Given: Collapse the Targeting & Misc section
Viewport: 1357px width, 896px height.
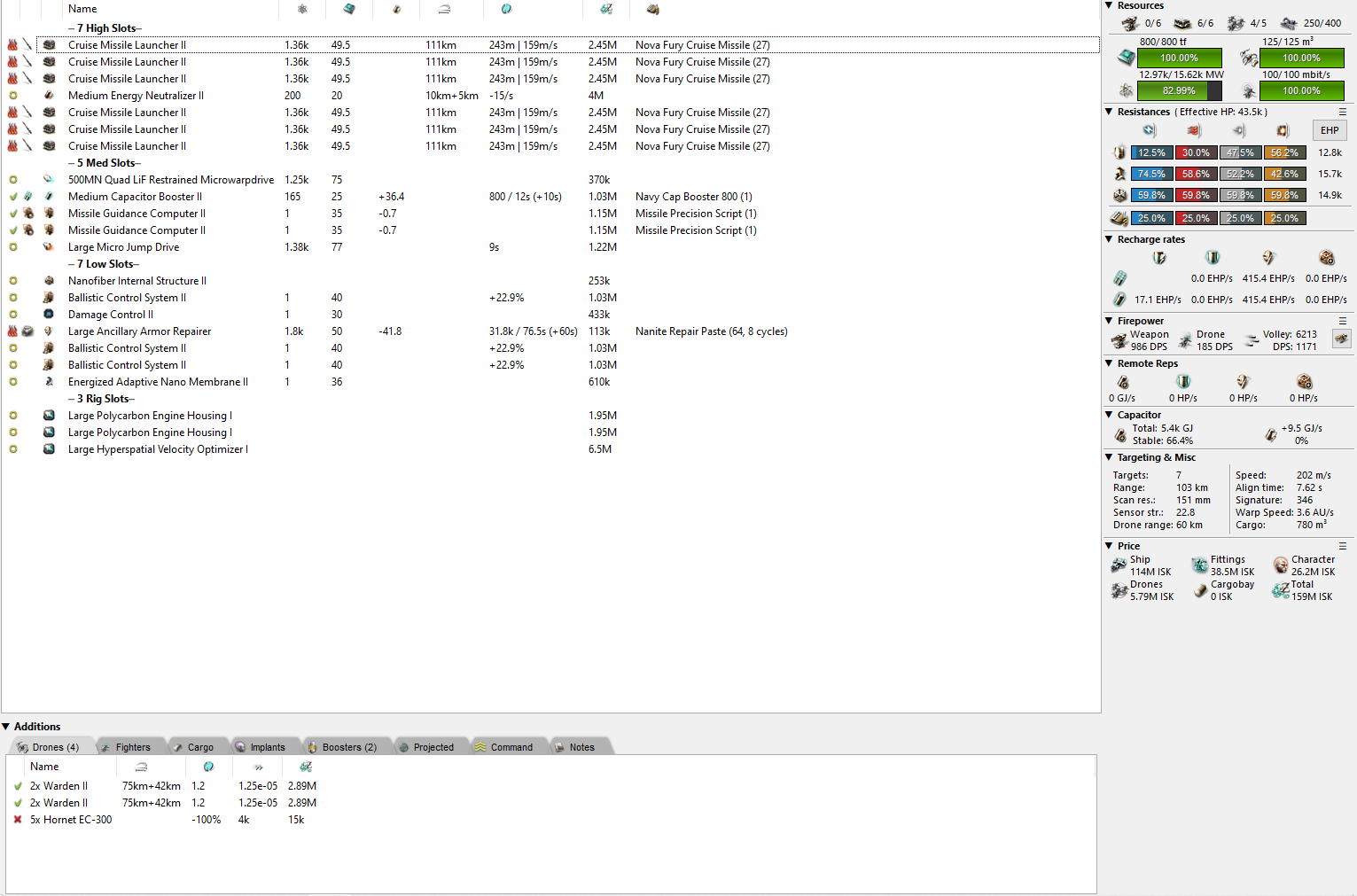Looking at the screenshot, I should 1109,457.
